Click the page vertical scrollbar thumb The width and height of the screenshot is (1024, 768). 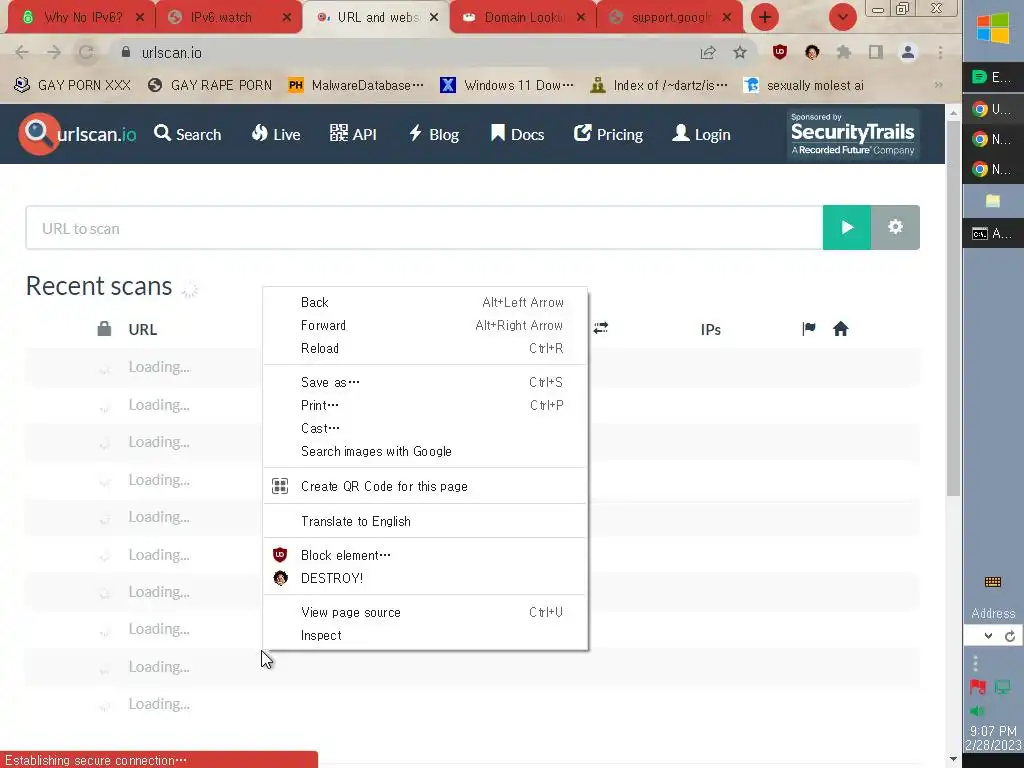coord(953,307)
